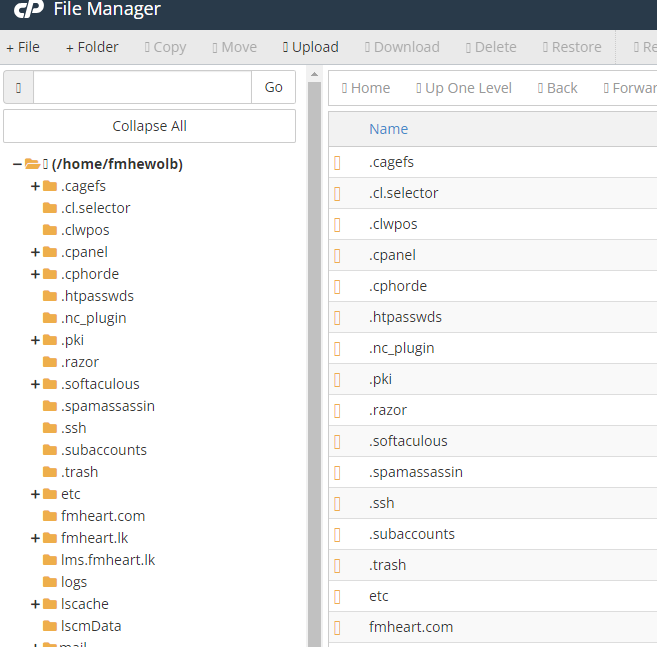Click inside the path input field
The height and width of the screenshot is (647, 657).
[142, 87]
